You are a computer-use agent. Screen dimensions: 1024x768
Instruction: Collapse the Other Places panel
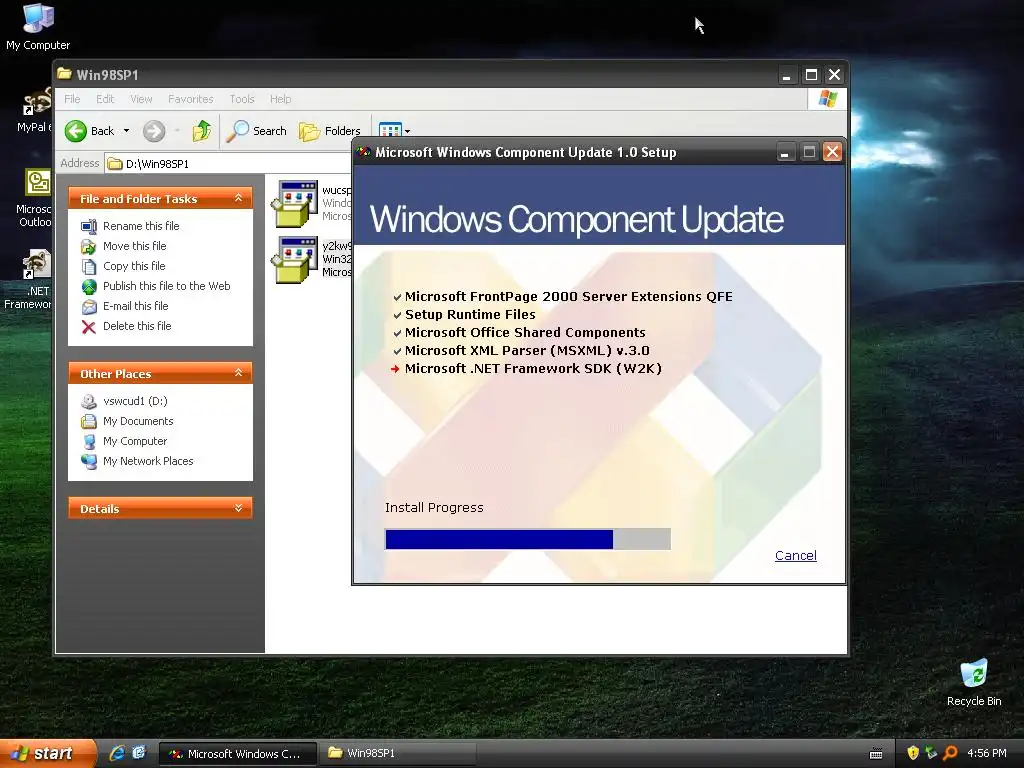pos(238,373)
